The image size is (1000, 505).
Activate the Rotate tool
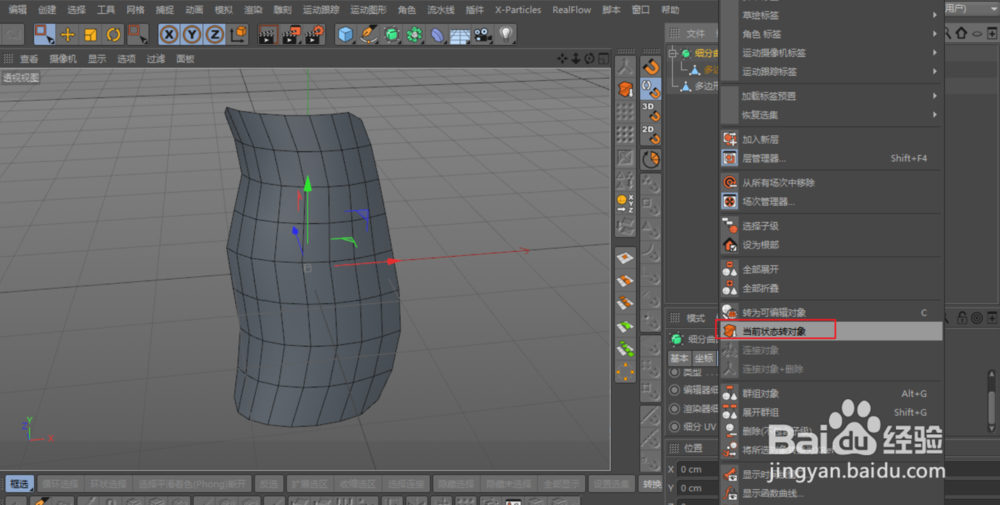click(x=114, y=34)
